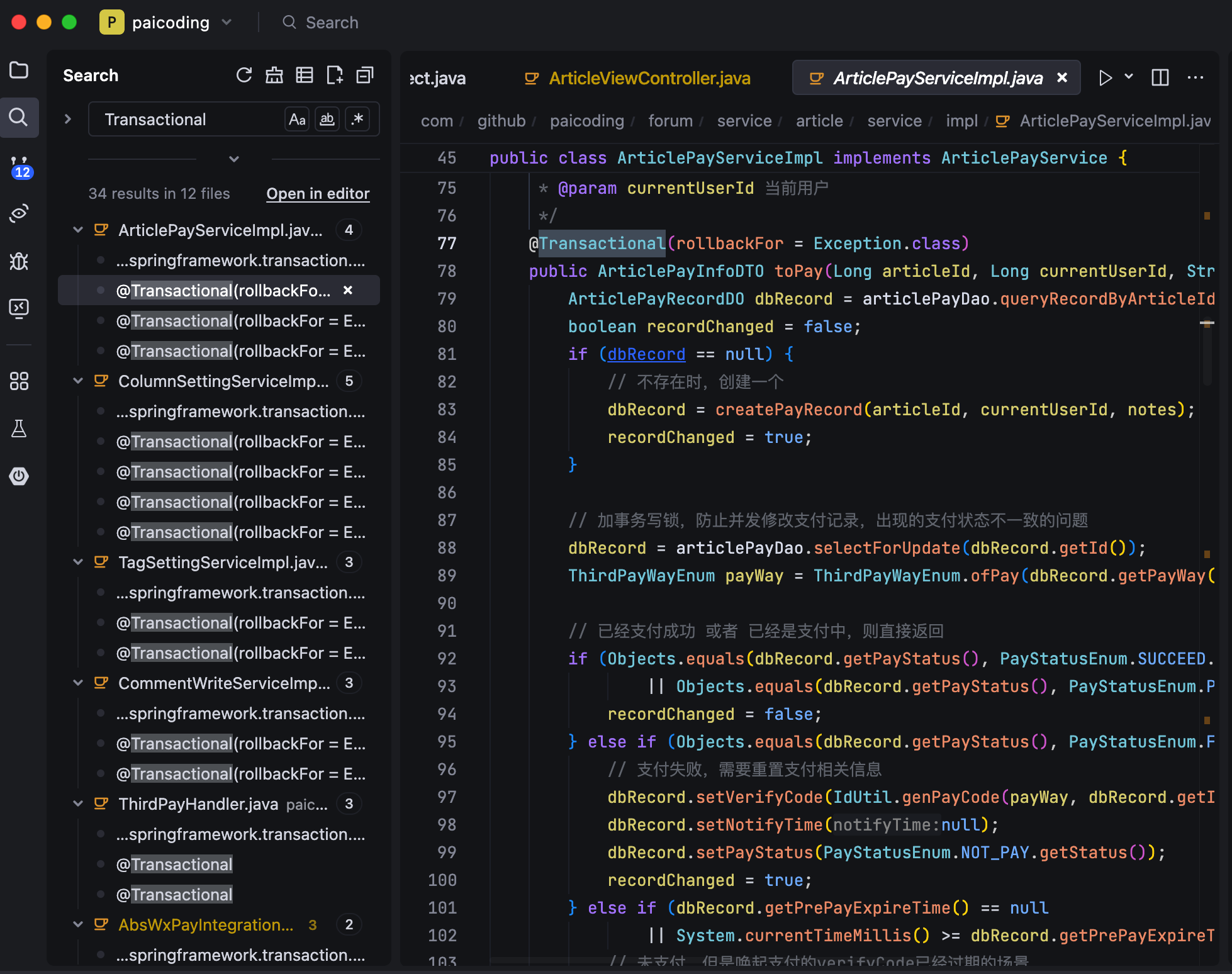Expand the replace field chevron
This screenshot has height=974, width=1232.
pyautogui.click(x=68, y=119)
